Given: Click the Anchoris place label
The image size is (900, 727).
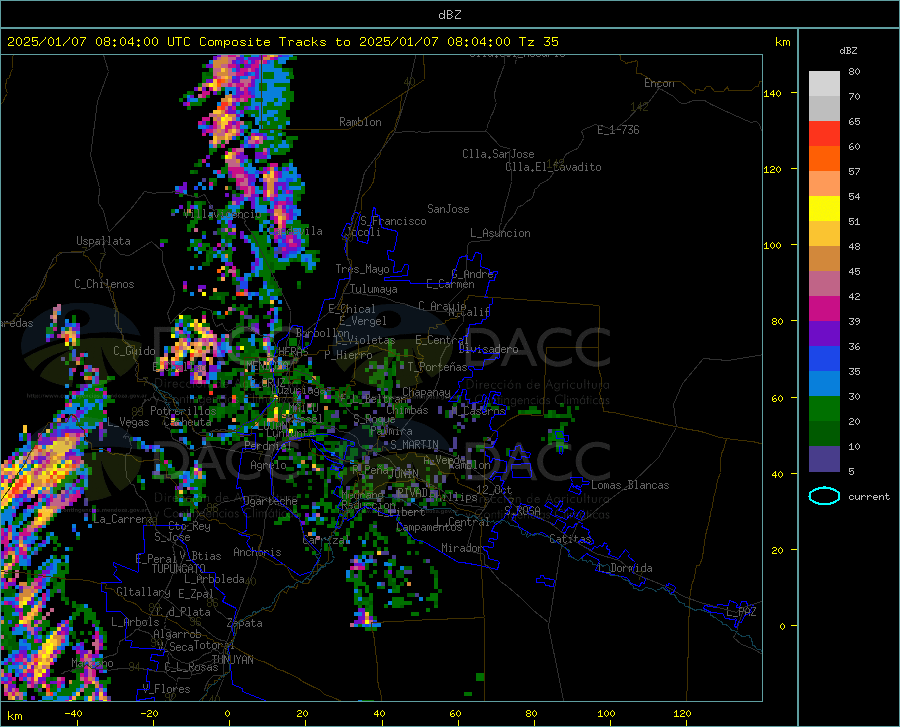Looking at the screenshot, I should pyautogui.click(x=257, y=552).
